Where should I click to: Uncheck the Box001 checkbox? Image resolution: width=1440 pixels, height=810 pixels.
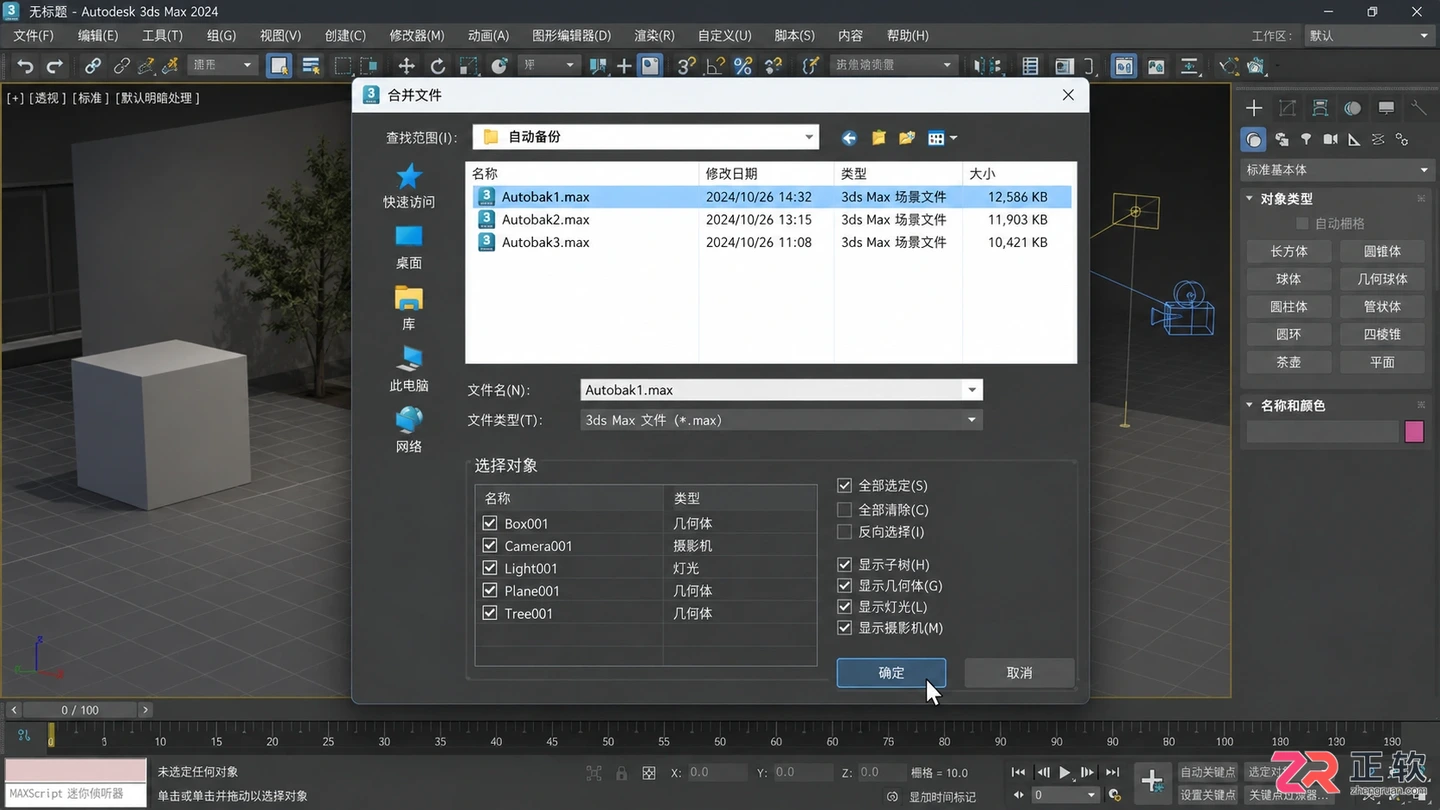(490, 523)
